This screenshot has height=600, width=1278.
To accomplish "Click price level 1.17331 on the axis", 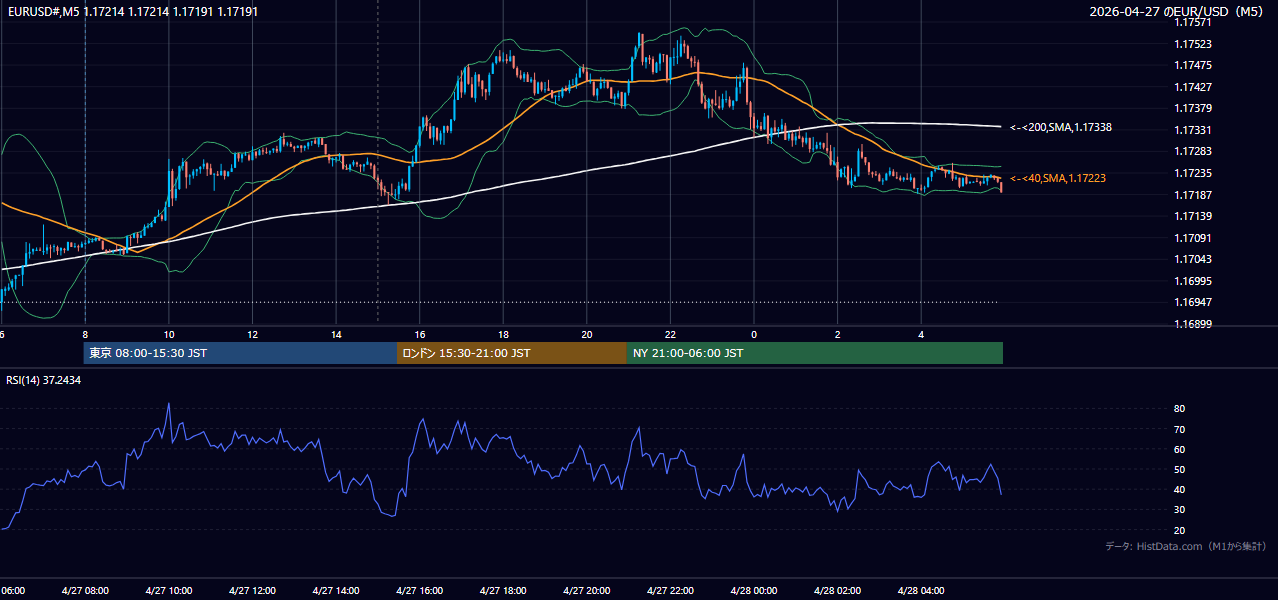I will point(1192,130).
